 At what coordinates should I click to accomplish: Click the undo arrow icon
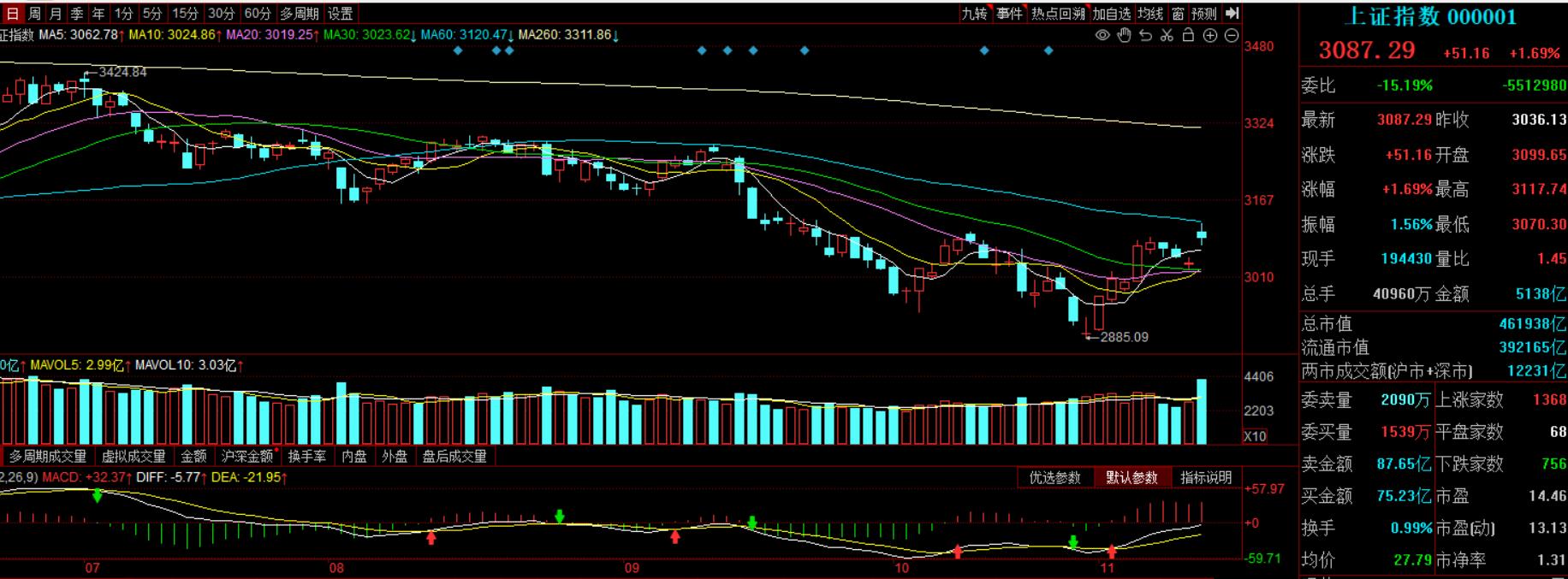click(1146, 35)
